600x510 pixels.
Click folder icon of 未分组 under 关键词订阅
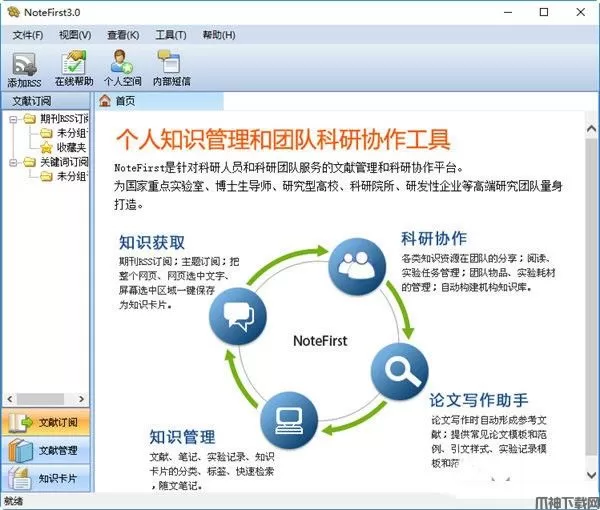[x=46, y=176]
